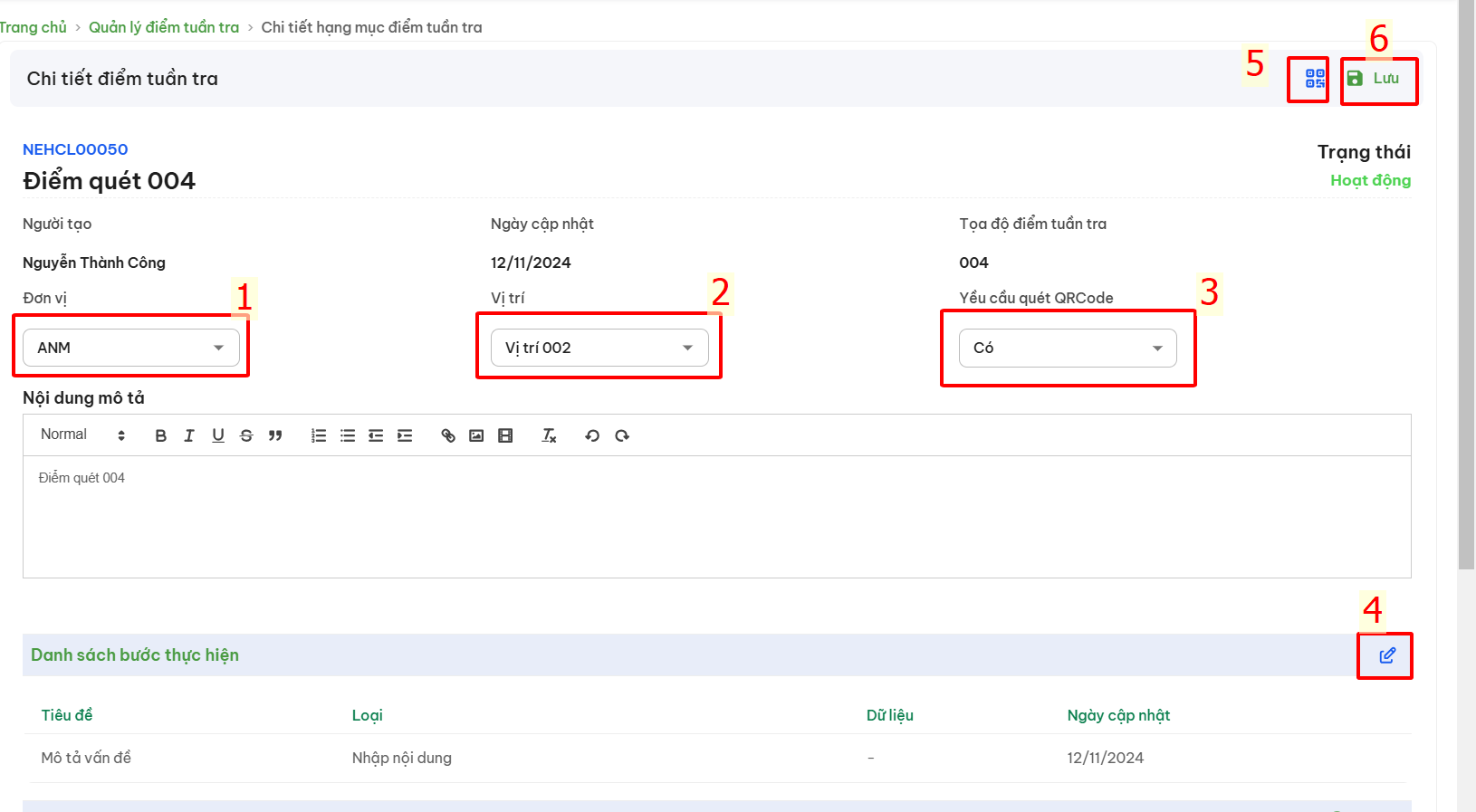Viewport: 1476px width, 812px height.
Task: Toggle italic formatting in editor
Action: coord(189,435)
